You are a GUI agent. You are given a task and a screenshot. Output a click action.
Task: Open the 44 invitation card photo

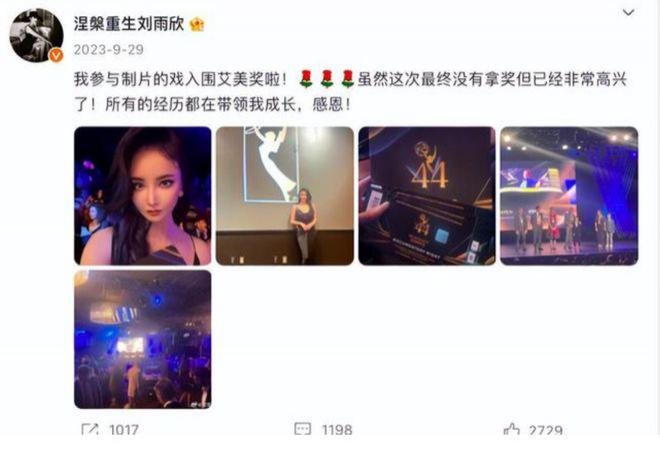point(427,196)
